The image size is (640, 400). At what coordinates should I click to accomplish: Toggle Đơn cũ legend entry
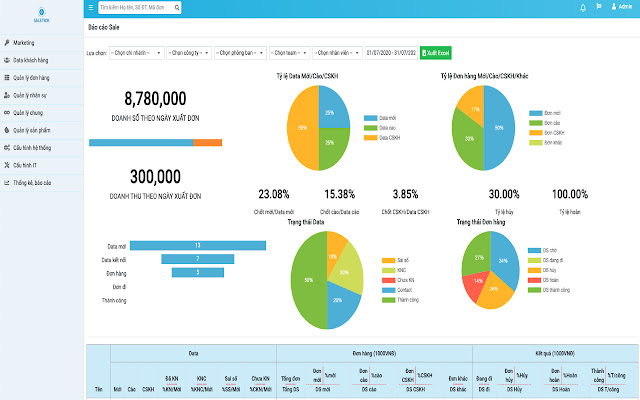click(544, 123)
